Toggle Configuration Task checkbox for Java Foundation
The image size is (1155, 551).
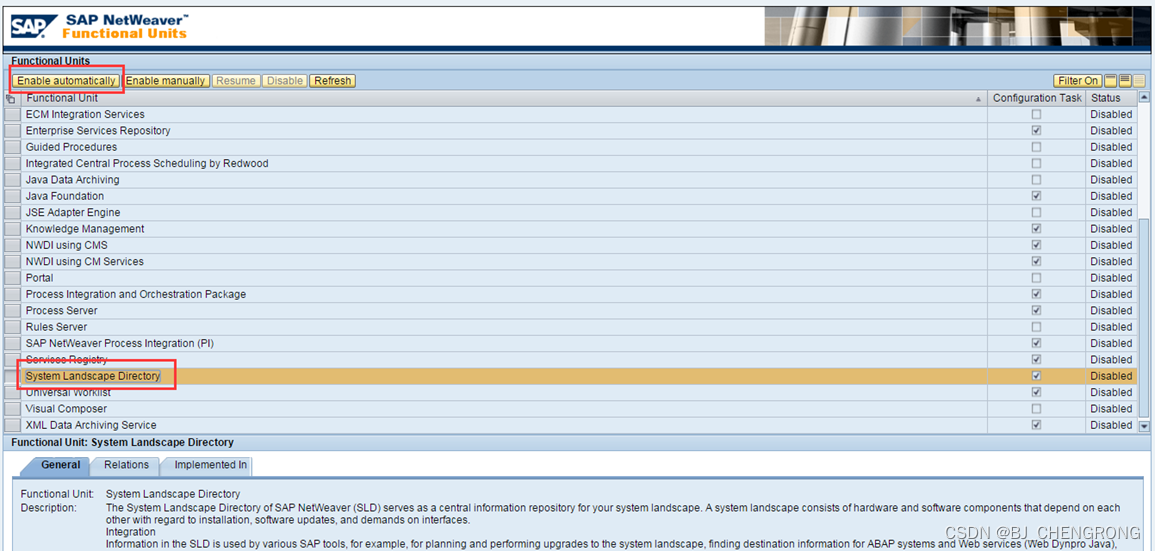click(1036, 196)
